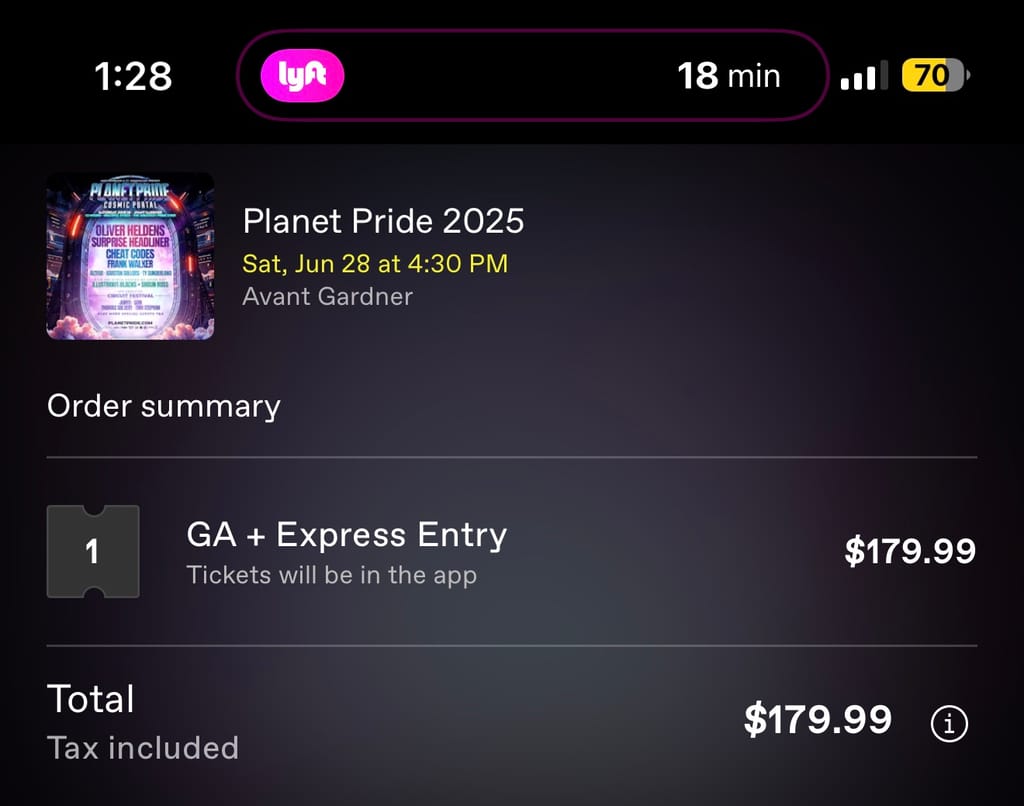Open the Planet Pride poster thumbnail
Screen dimensions: 1024x806
131,256
